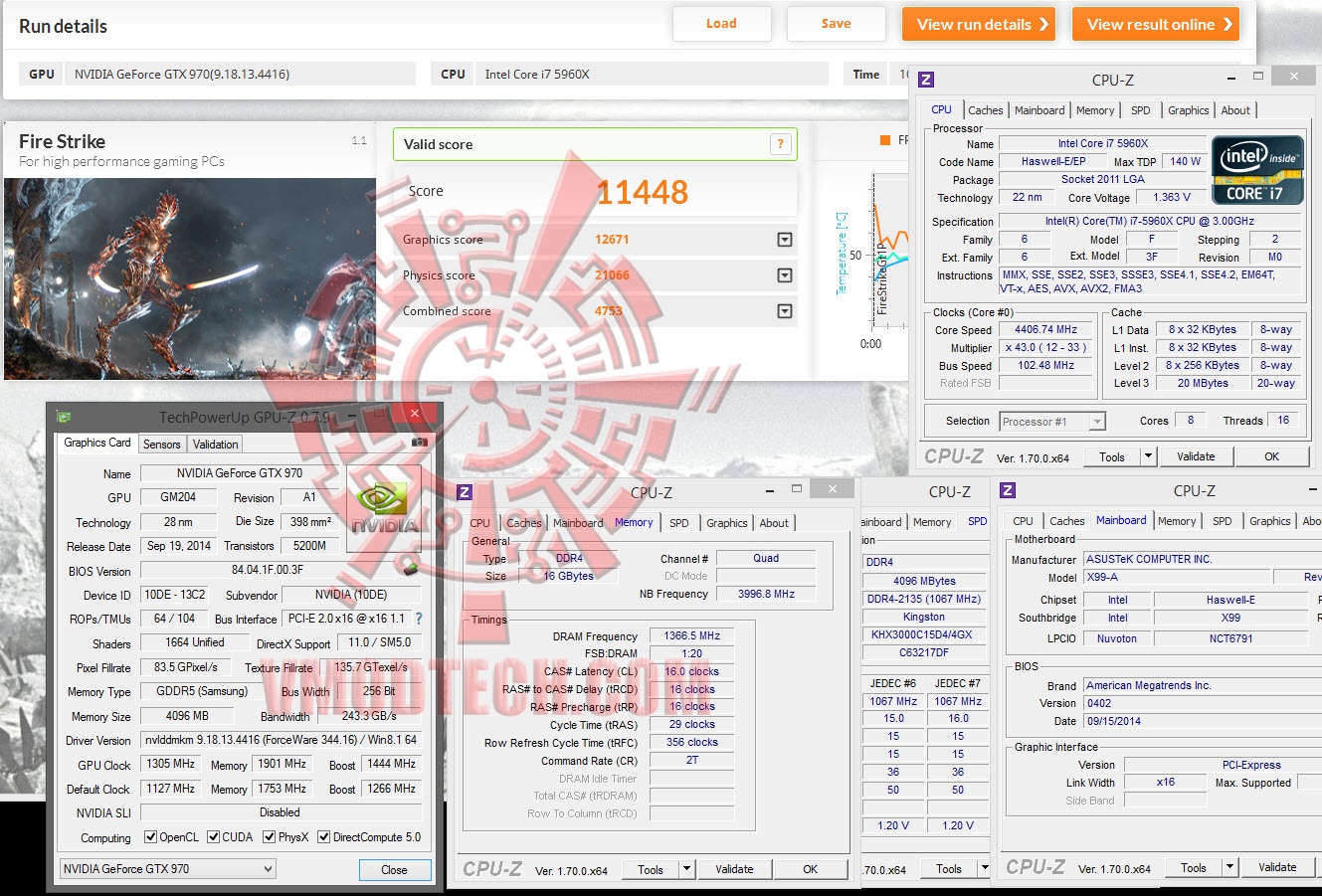
Task: Open the Bus Interface question mark help
Action: click(419, 619)
